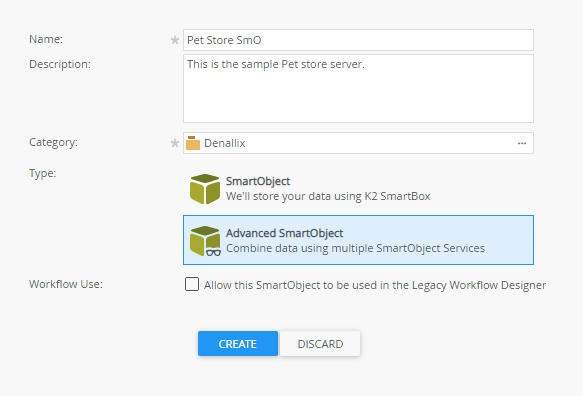
Task: Click the required asterisk beside Category field
Action: coord(175,143)
